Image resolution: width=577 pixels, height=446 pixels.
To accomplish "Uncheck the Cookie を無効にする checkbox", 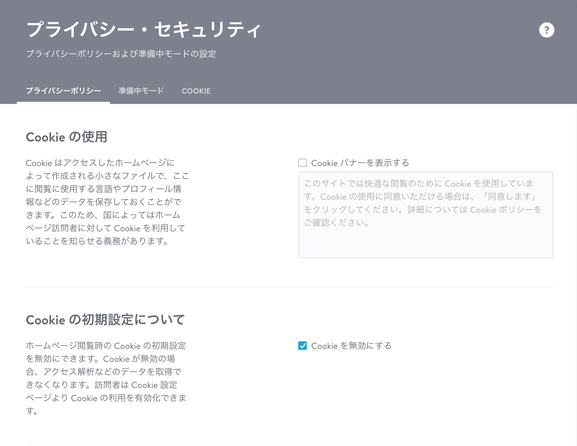I will point(302,346).
